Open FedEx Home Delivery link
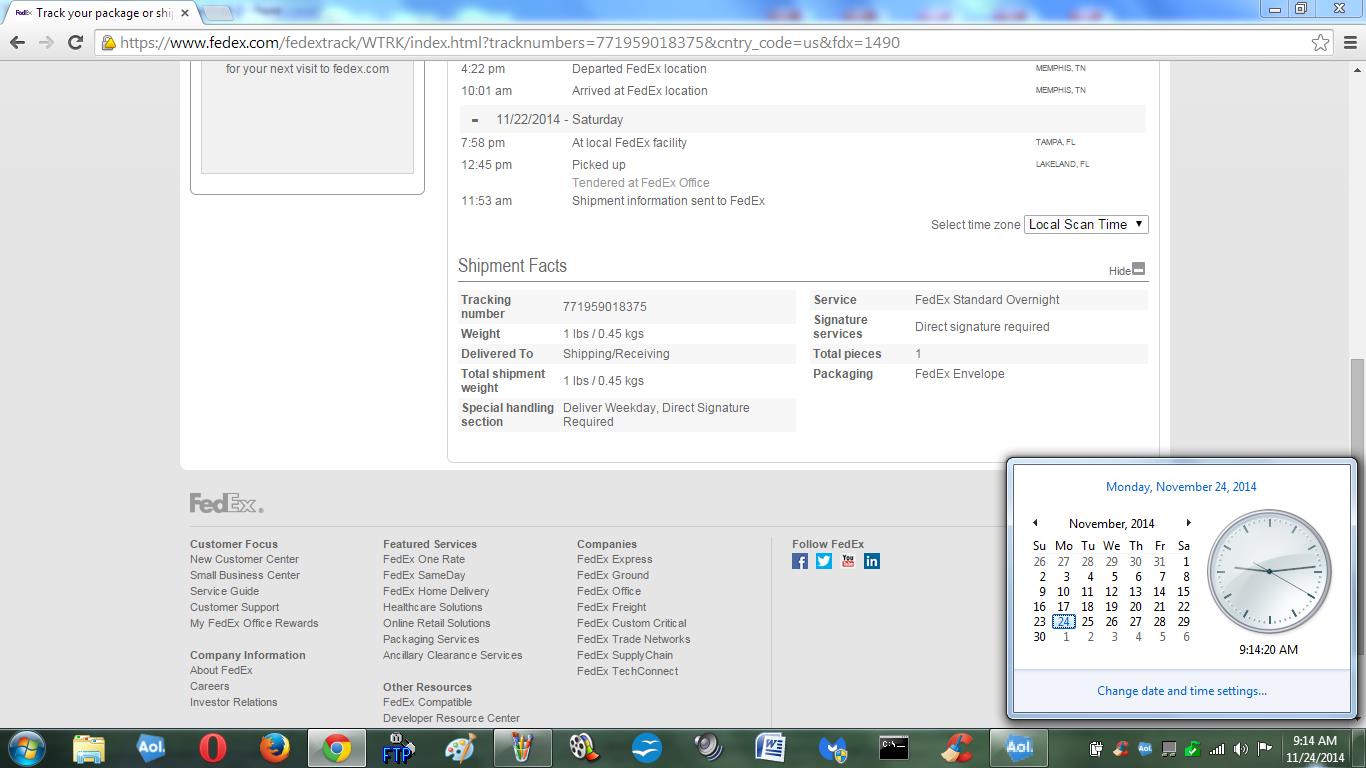The width and height of the screenshot is (1366, 768). click(436, 591)
